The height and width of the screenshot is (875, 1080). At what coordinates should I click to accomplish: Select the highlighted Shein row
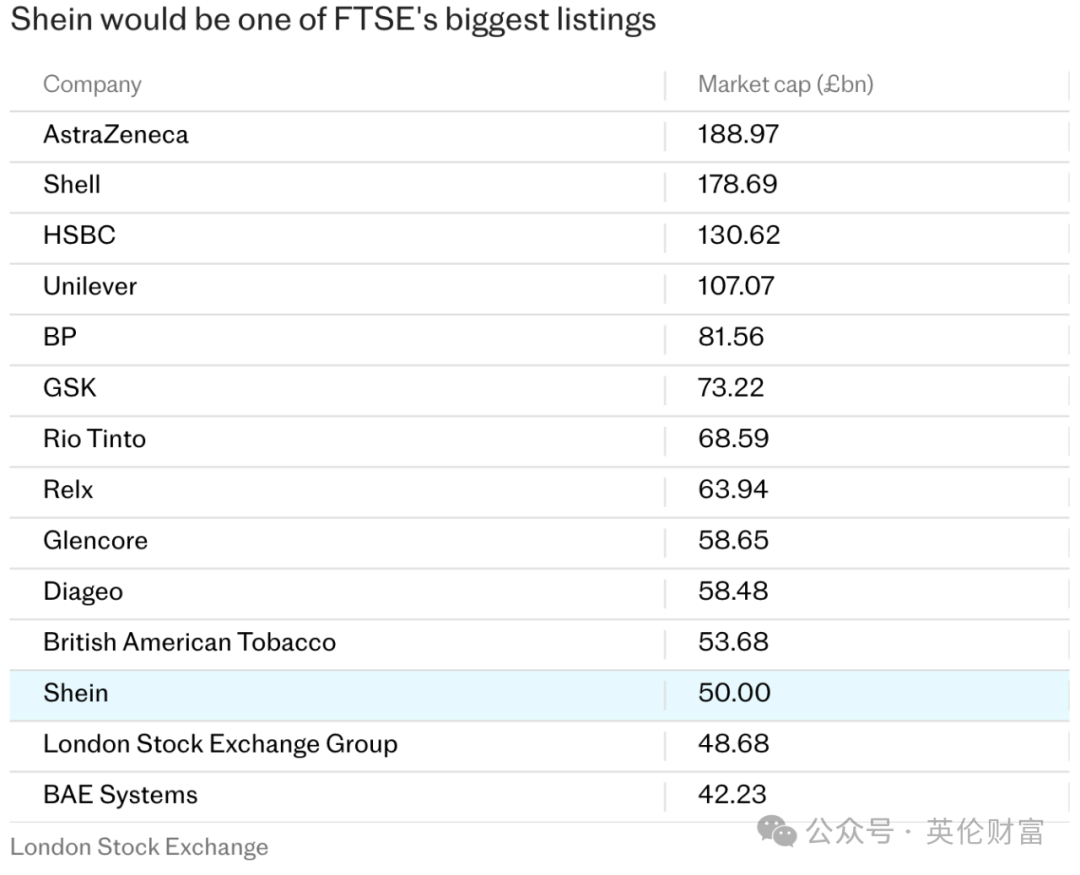(x=539, y=695)
